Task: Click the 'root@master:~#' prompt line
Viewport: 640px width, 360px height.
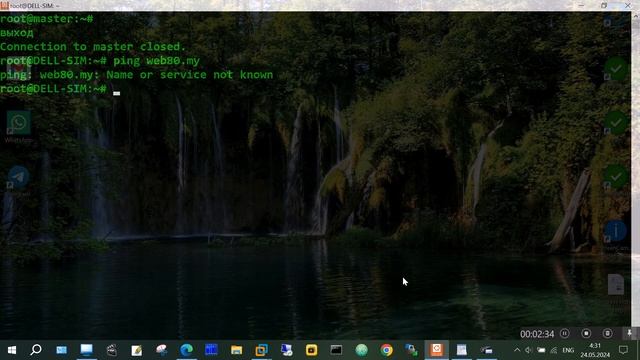Action: (x=47, y=19)
